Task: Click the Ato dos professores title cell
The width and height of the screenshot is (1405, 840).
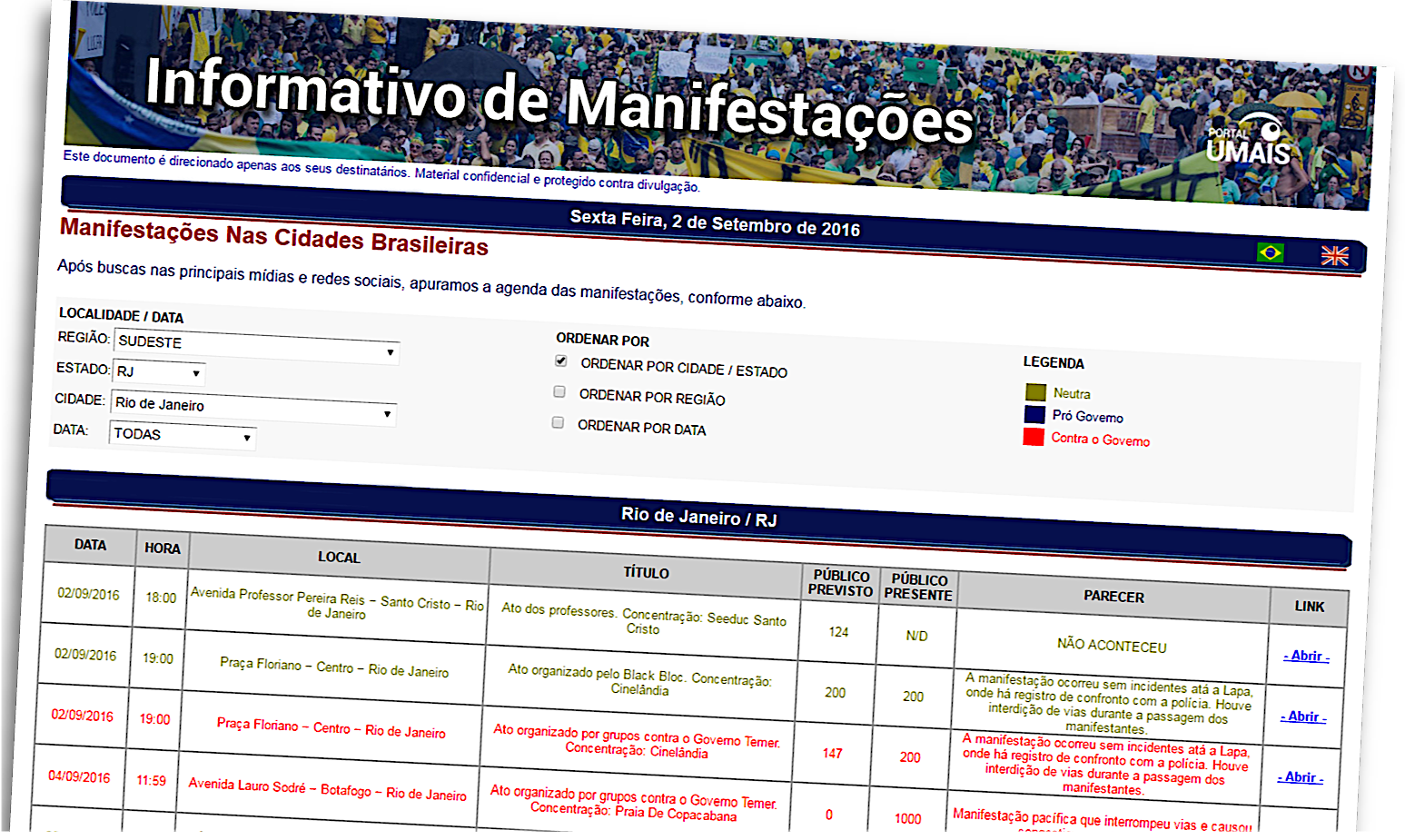Action: point(644,620)
